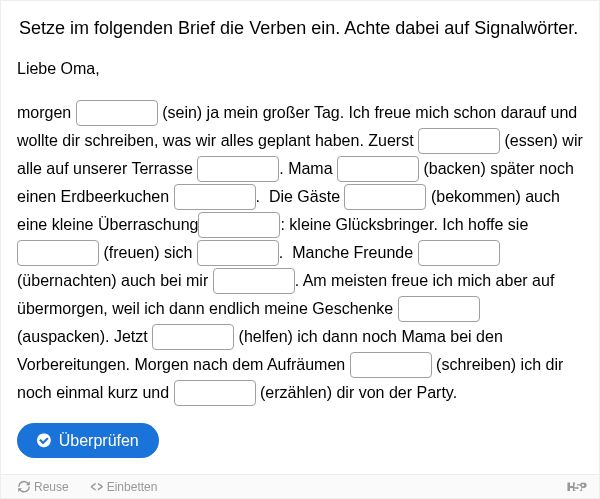Focus the blank after 'kleine Überraschung'
Viewport: 600px width, 499px height.
[239, 225]
